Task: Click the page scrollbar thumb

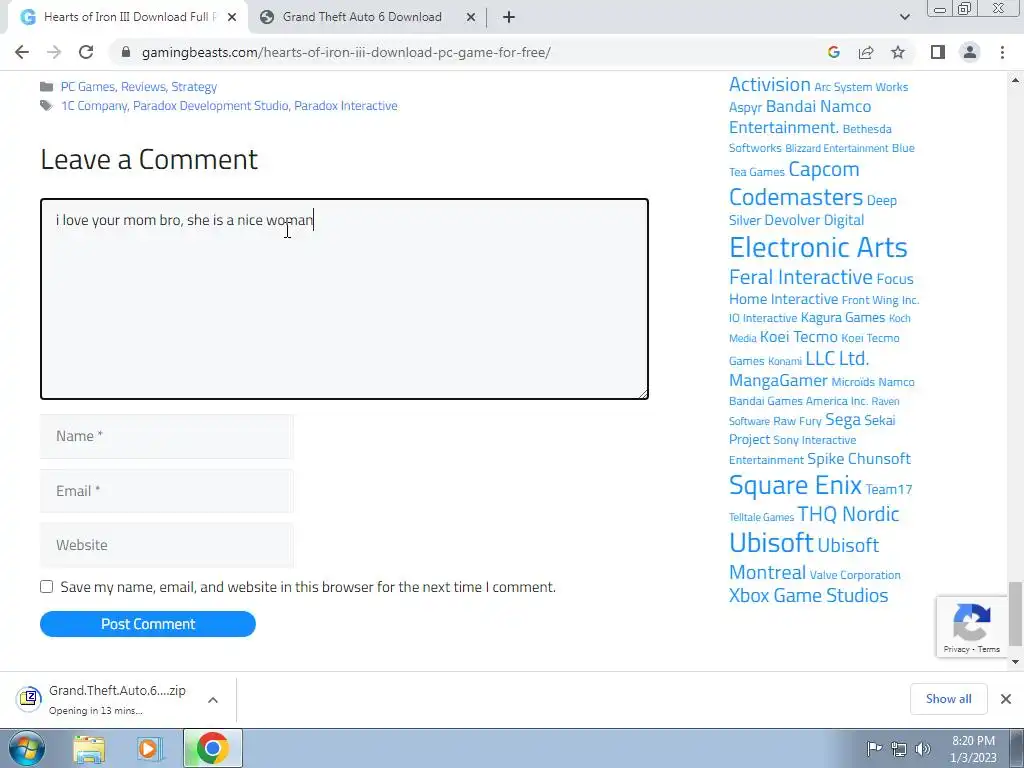Action: (x=1014, y=613)
